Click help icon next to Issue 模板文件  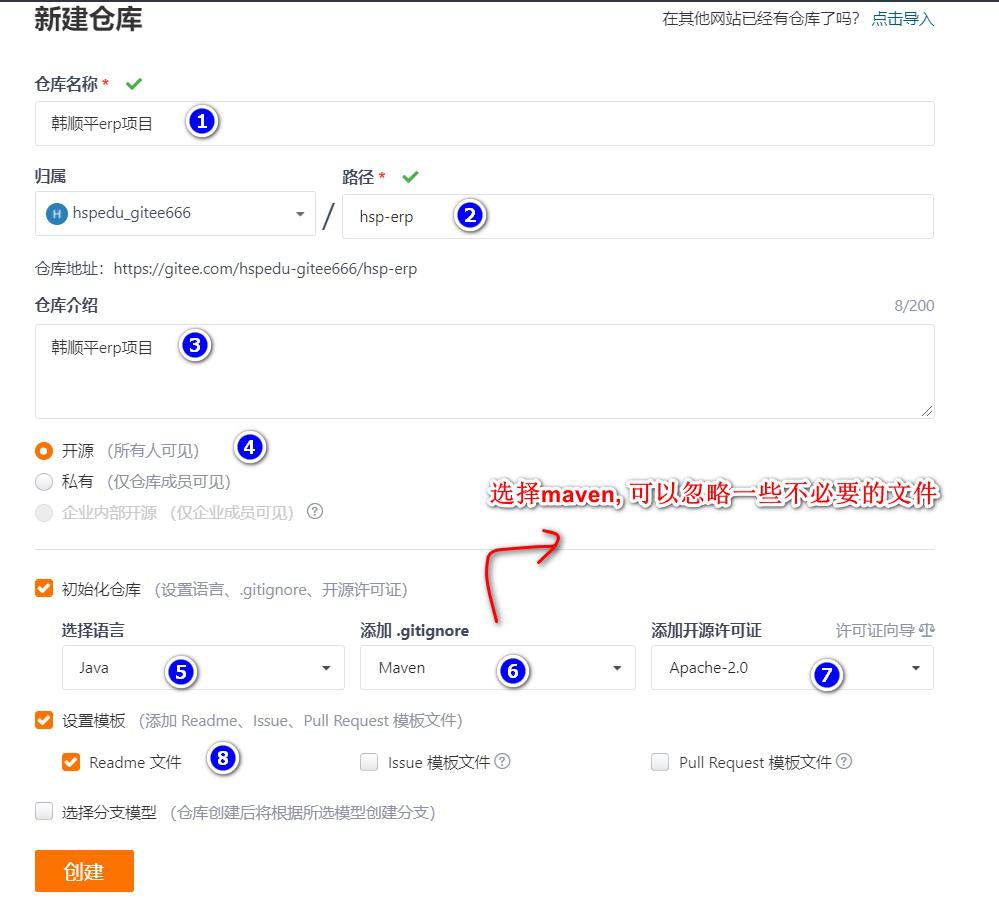click(503, 761)
